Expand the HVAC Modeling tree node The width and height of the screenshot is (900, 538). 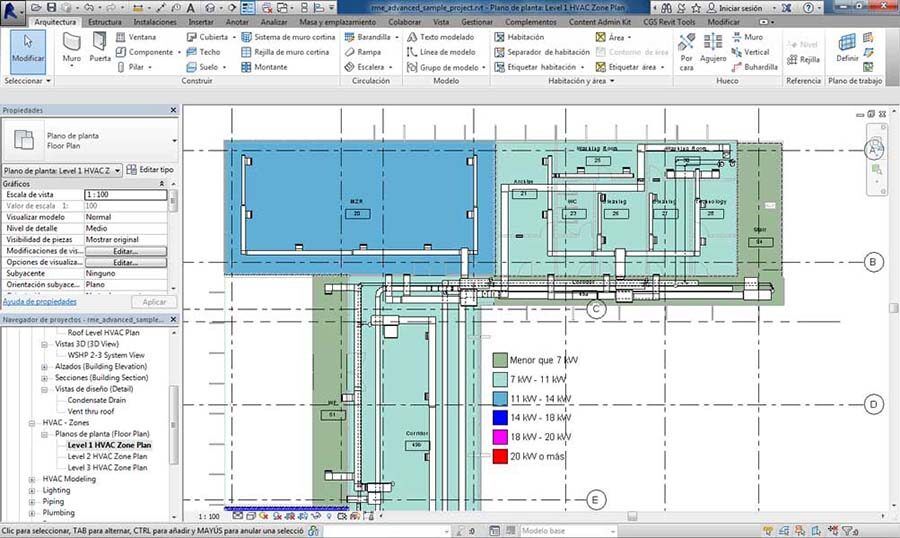[x=34, y=479]
